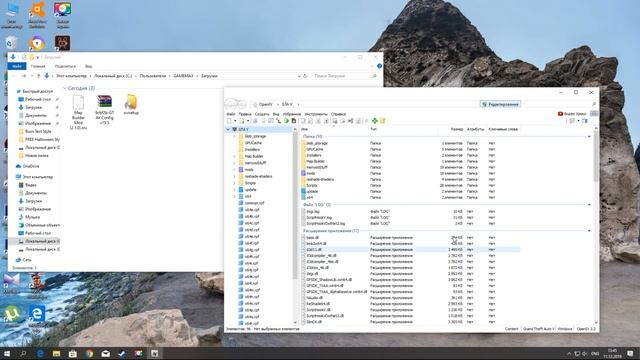
Task: Open the Mail app from taskbar
Action: [x=105, y=353]
